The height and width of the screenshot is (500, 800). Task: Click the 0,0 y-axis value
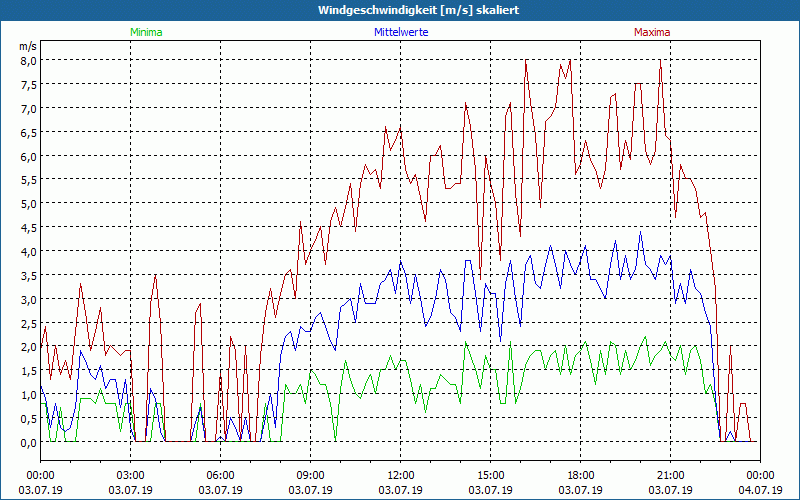(28, 442)
